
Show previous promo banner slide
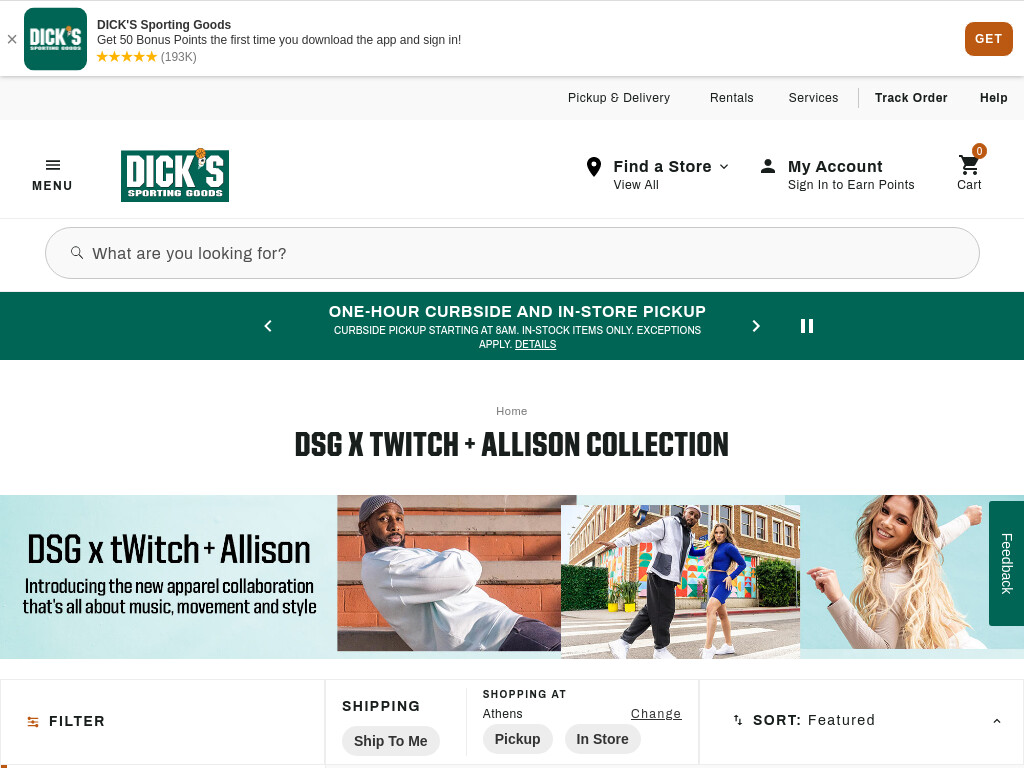[268, 326]
